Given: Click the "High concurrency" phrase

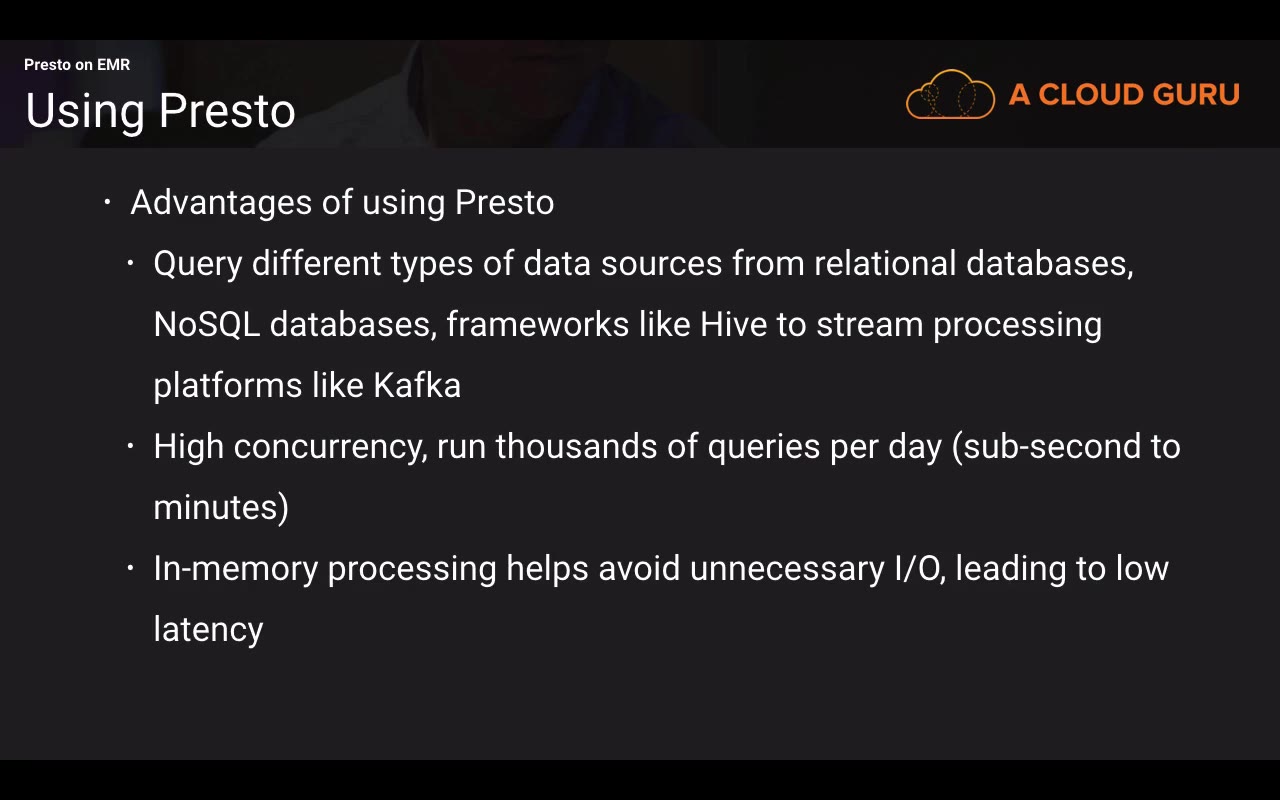Looking at the screenshot, I should pyautogui.click(x=290, y=446).
